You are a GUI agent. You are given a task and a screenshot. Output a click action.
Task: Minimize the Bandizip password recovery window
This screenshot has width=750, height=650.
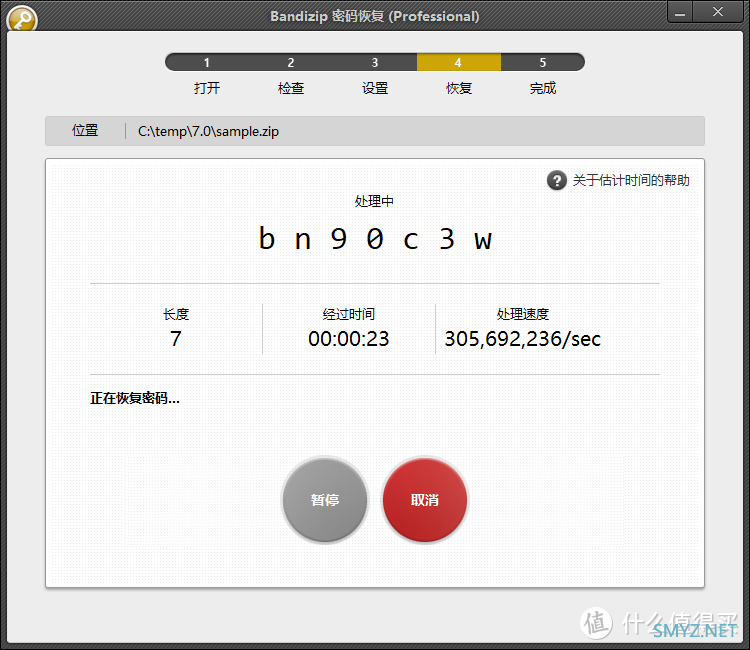click(x=680, y=12)
